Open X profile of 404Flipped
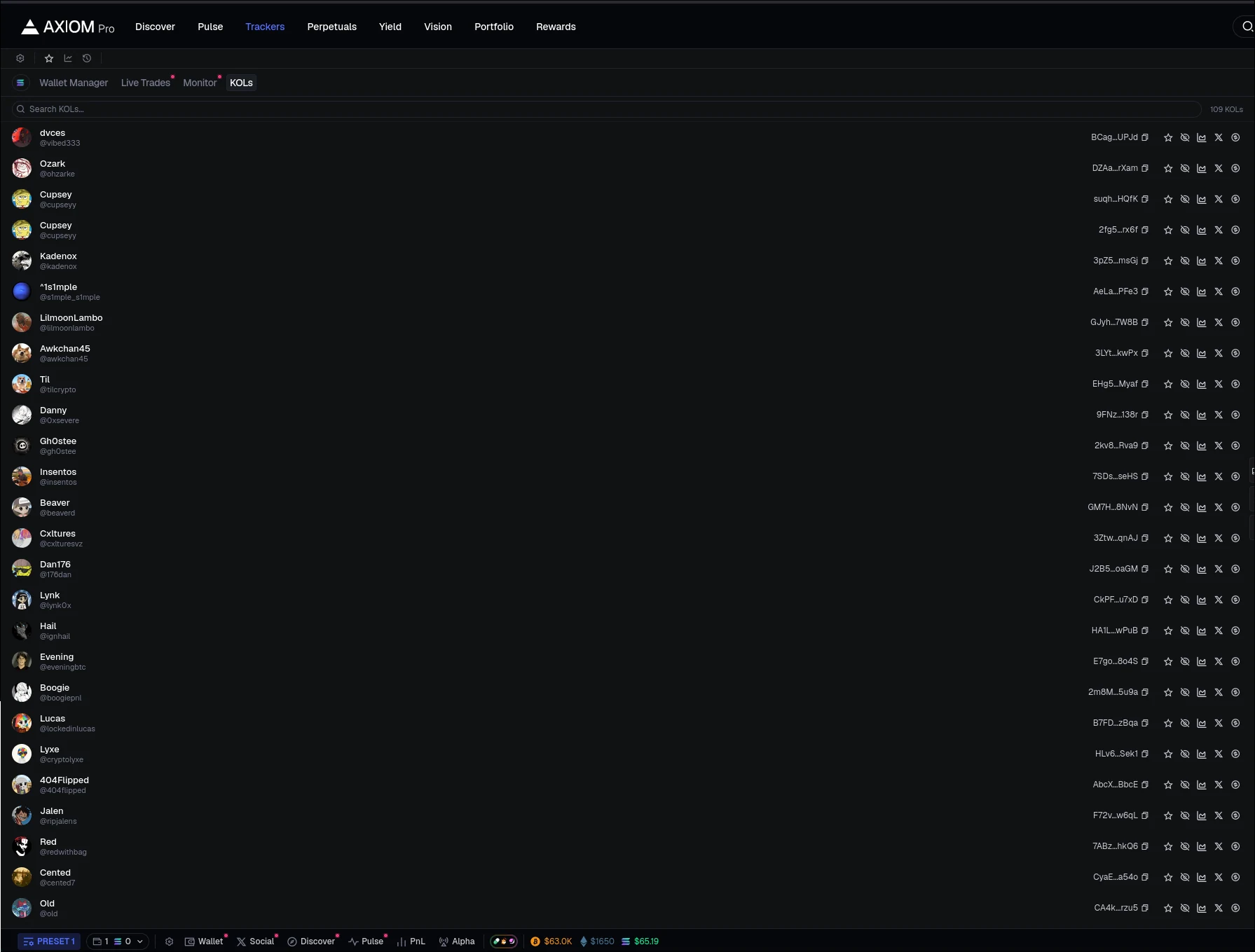Image resolution: width=1255 pixels, height=952 pixels. coord(1219,785)
